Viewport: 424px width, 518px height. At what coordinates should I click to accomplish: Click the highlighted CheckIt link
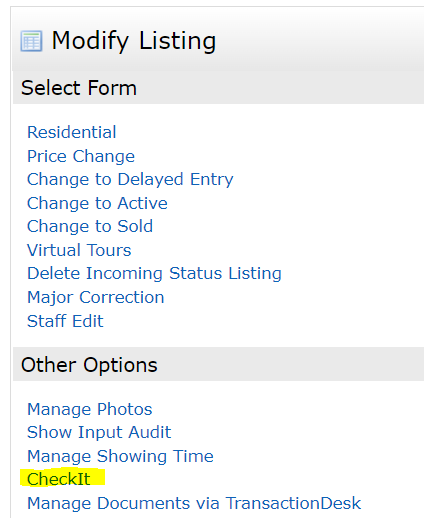[59, 479]
